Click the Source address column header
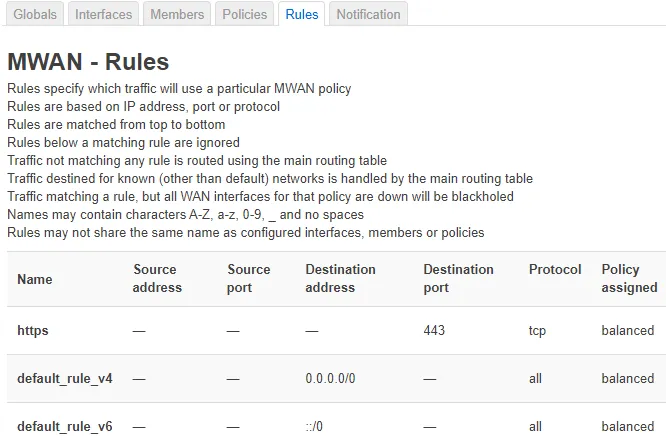This screenshot has width=666, height=444. (x=157, y=278)
